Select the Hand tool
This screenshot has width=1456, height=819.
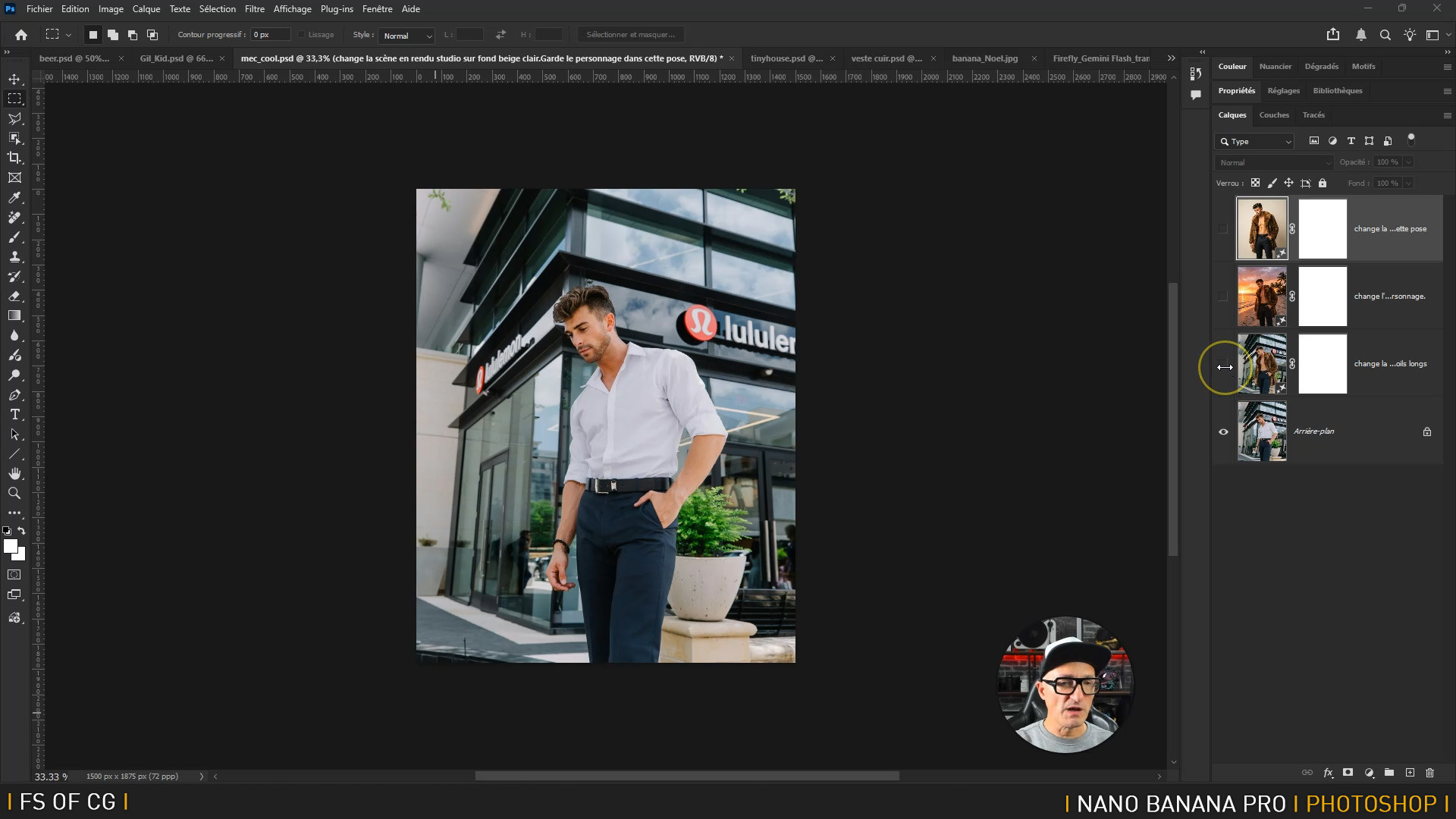(14, 473)
